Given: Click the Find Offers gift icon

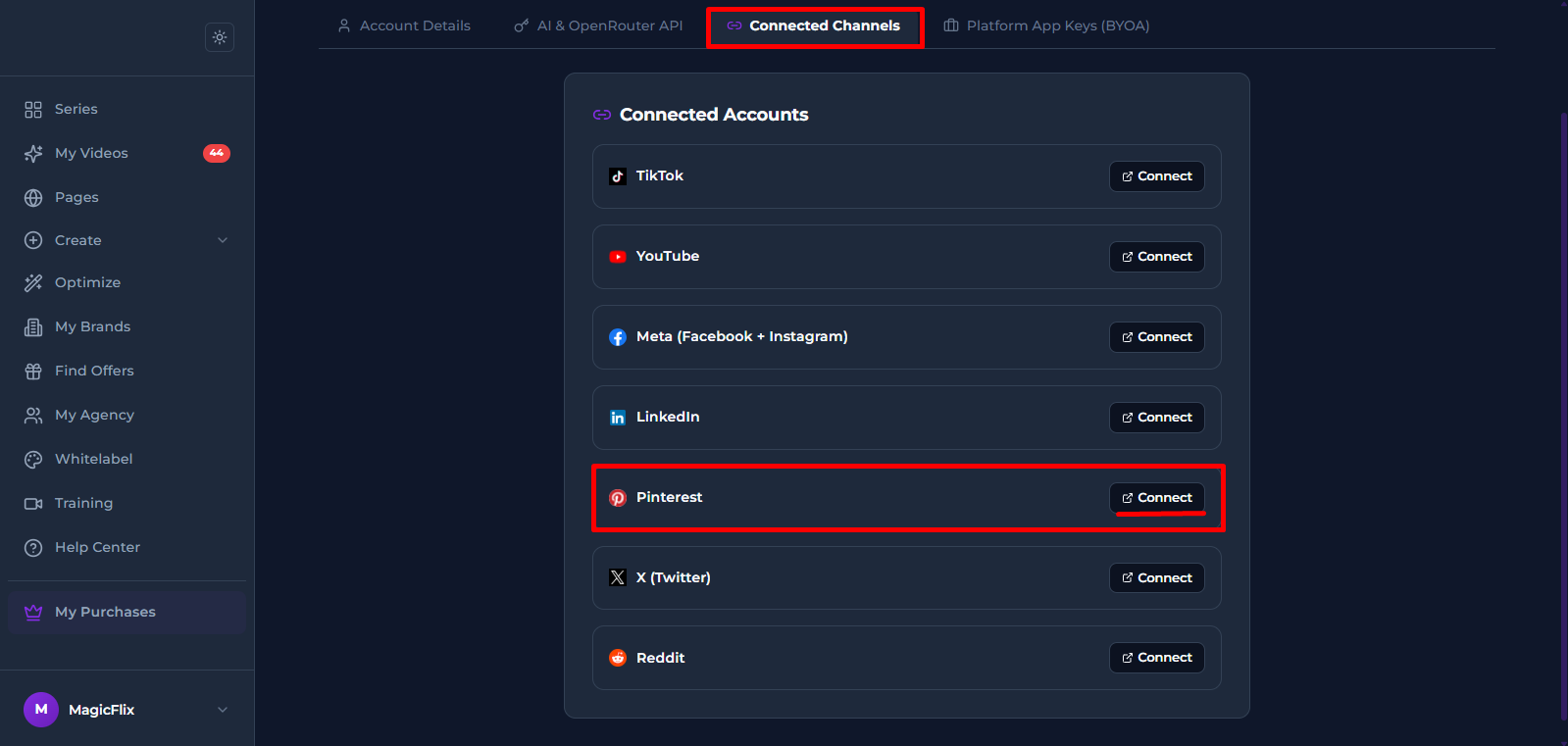Looking at the screenshot, I should click(33, 371).
